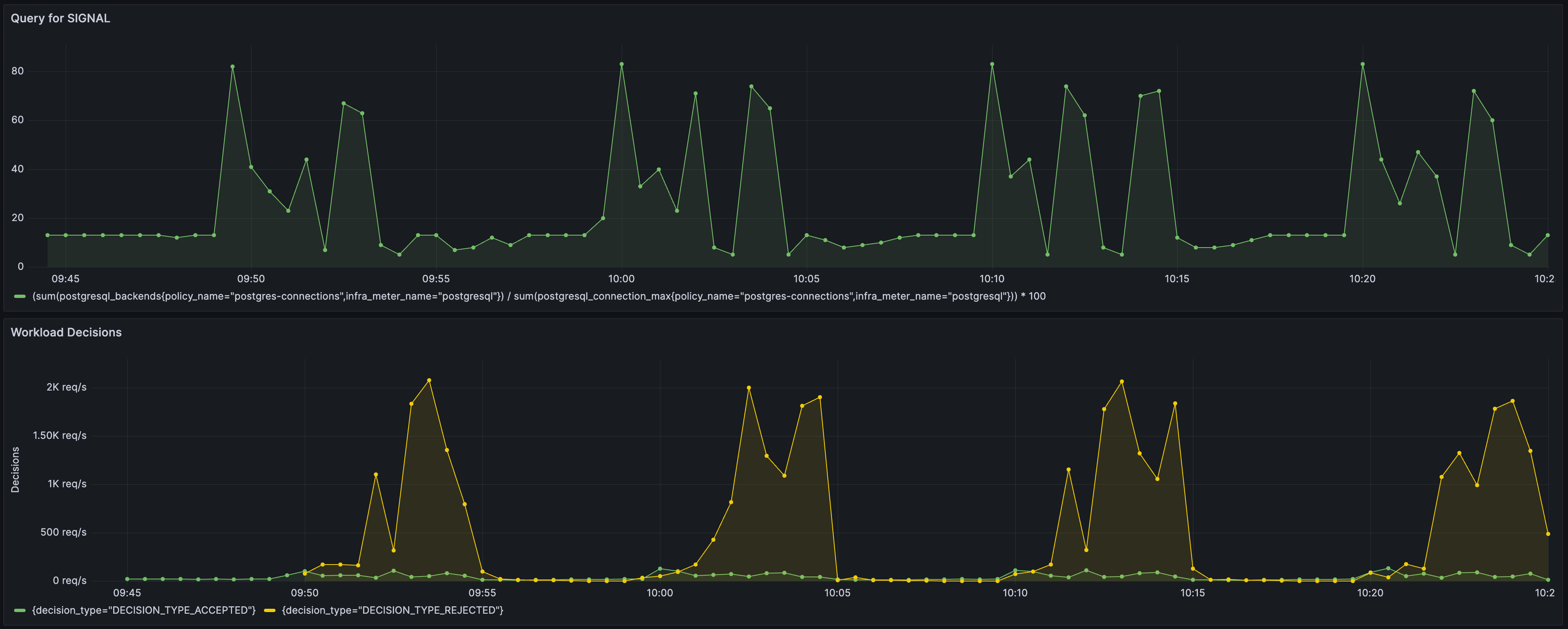Toggle DECISION_TYPE_REJECTED legend series
Image resolution: width=1568 pixels, height=629 pixels.
click(392, 610)
